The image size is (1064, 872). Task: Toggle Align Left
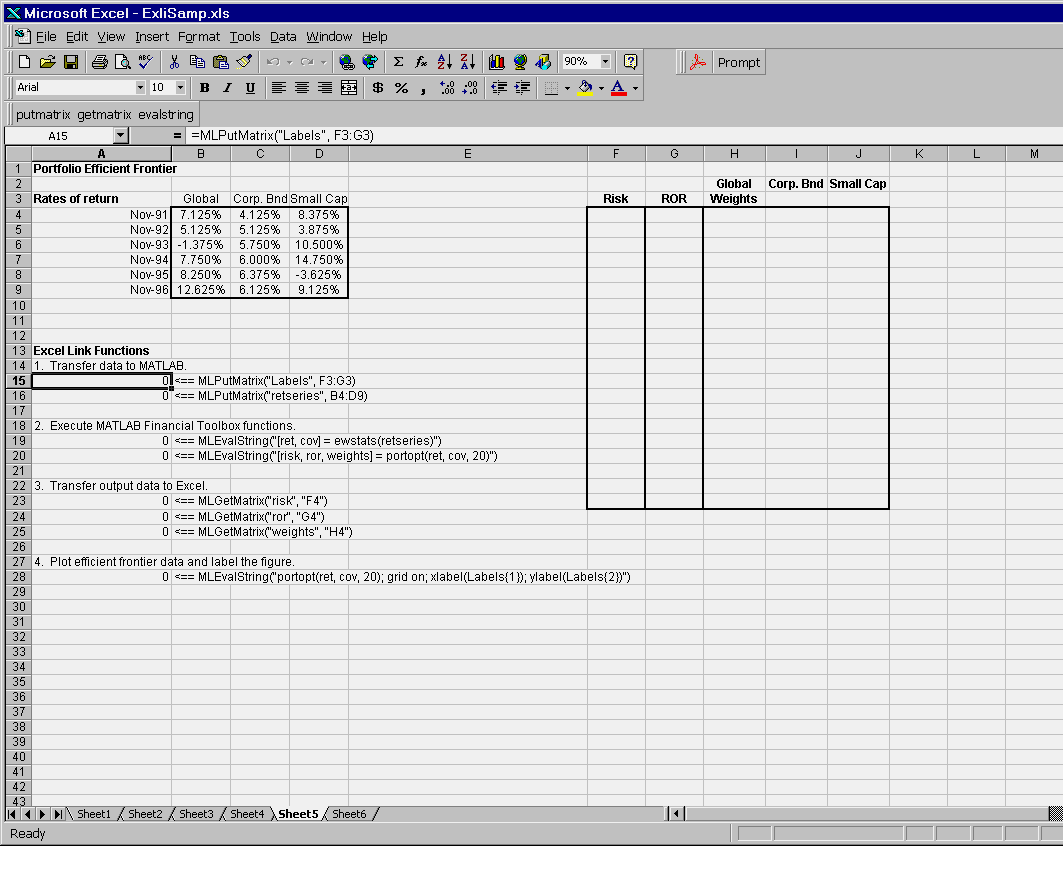278,88
